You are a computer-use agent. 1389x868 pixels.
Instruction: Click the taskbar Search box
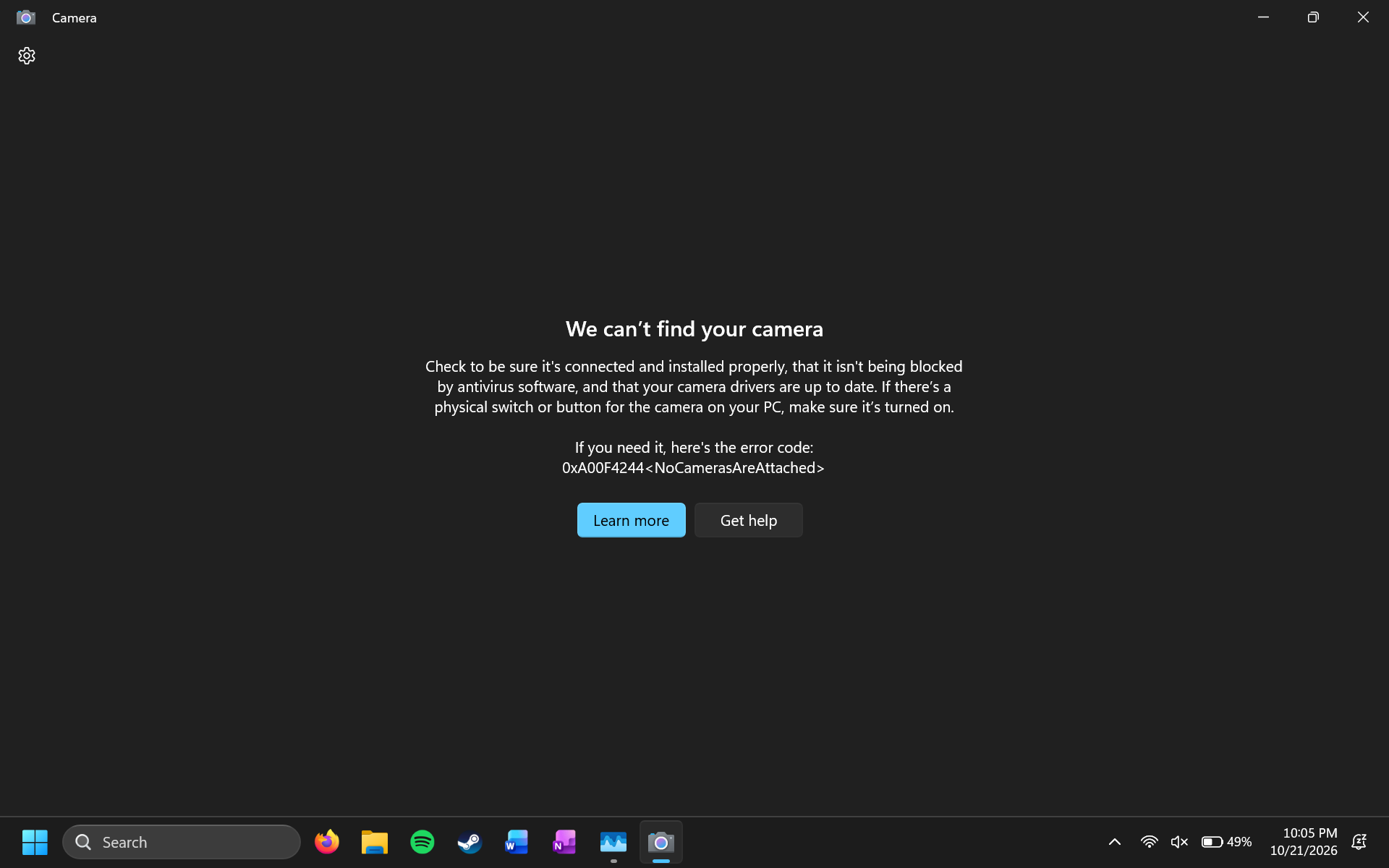pos(182,842)
